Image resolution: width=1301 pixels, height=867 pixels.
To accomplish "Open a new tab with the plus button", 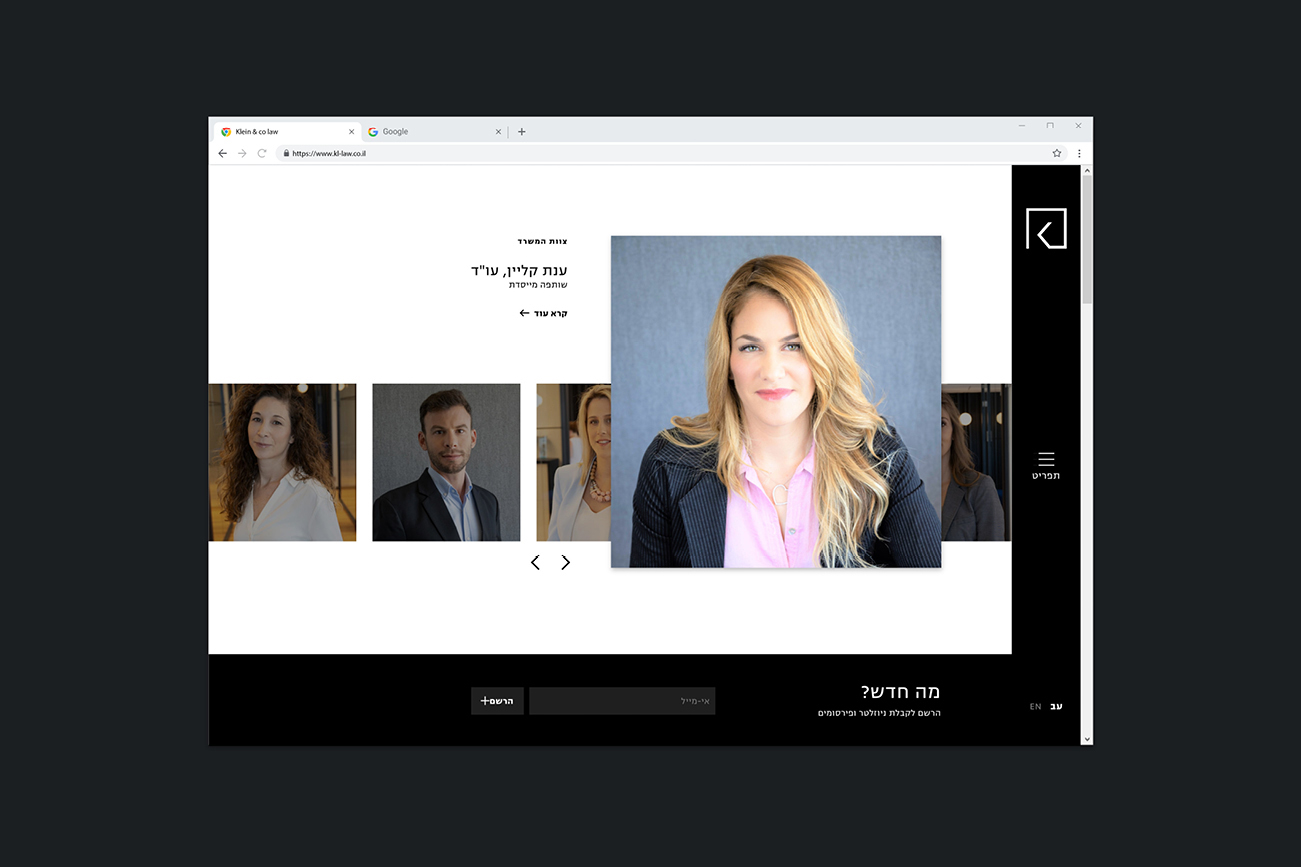I will (521, 131).
